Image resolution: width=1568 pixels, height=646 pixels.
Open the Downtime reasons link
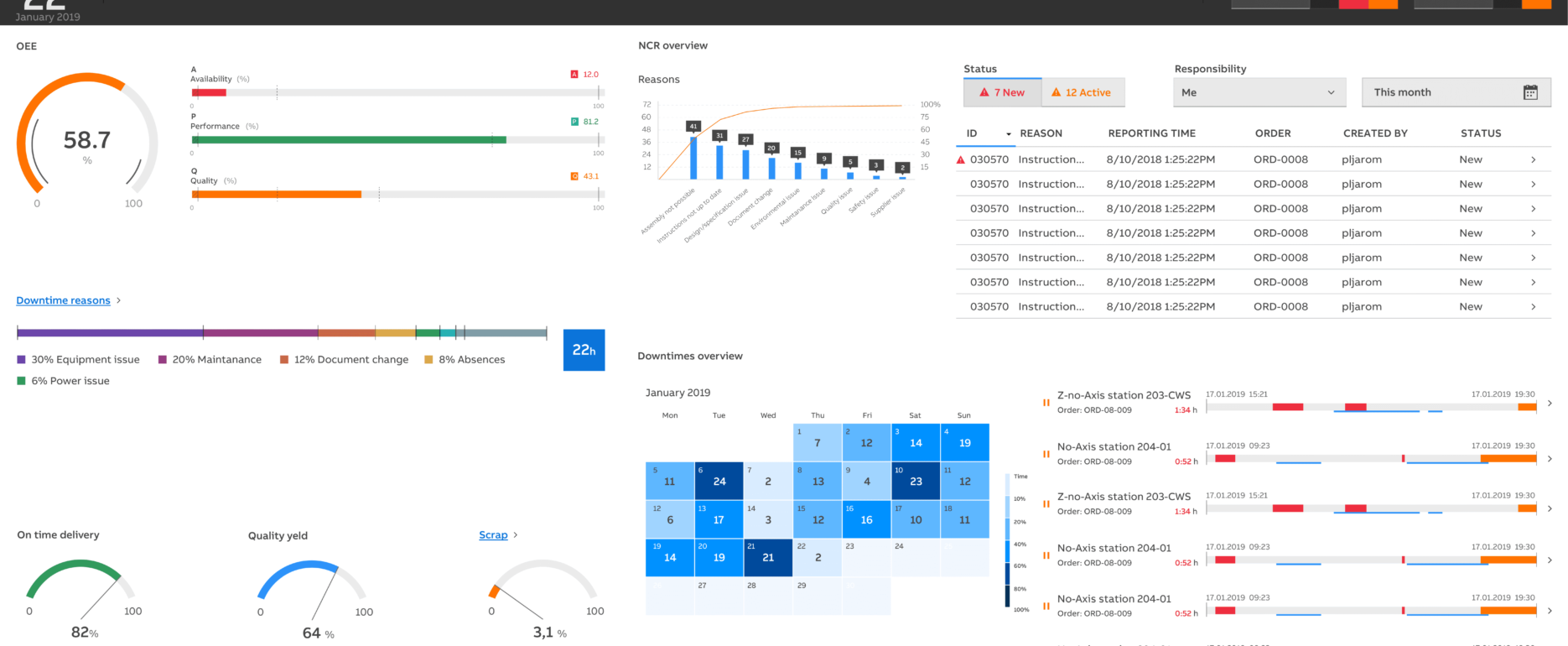point(63,300)
